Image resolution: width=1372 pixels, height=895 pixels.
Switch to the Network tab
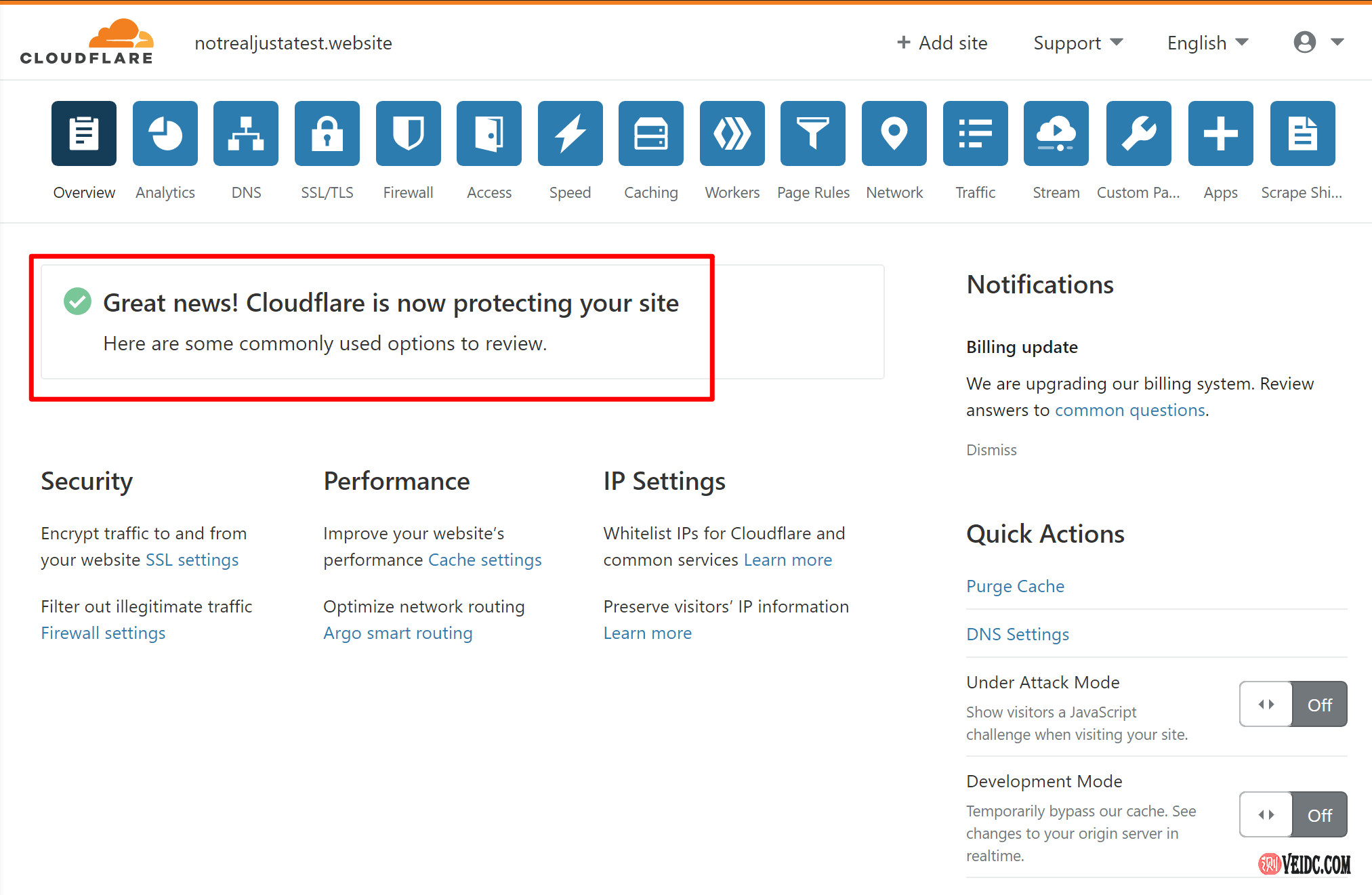point(894,133)
